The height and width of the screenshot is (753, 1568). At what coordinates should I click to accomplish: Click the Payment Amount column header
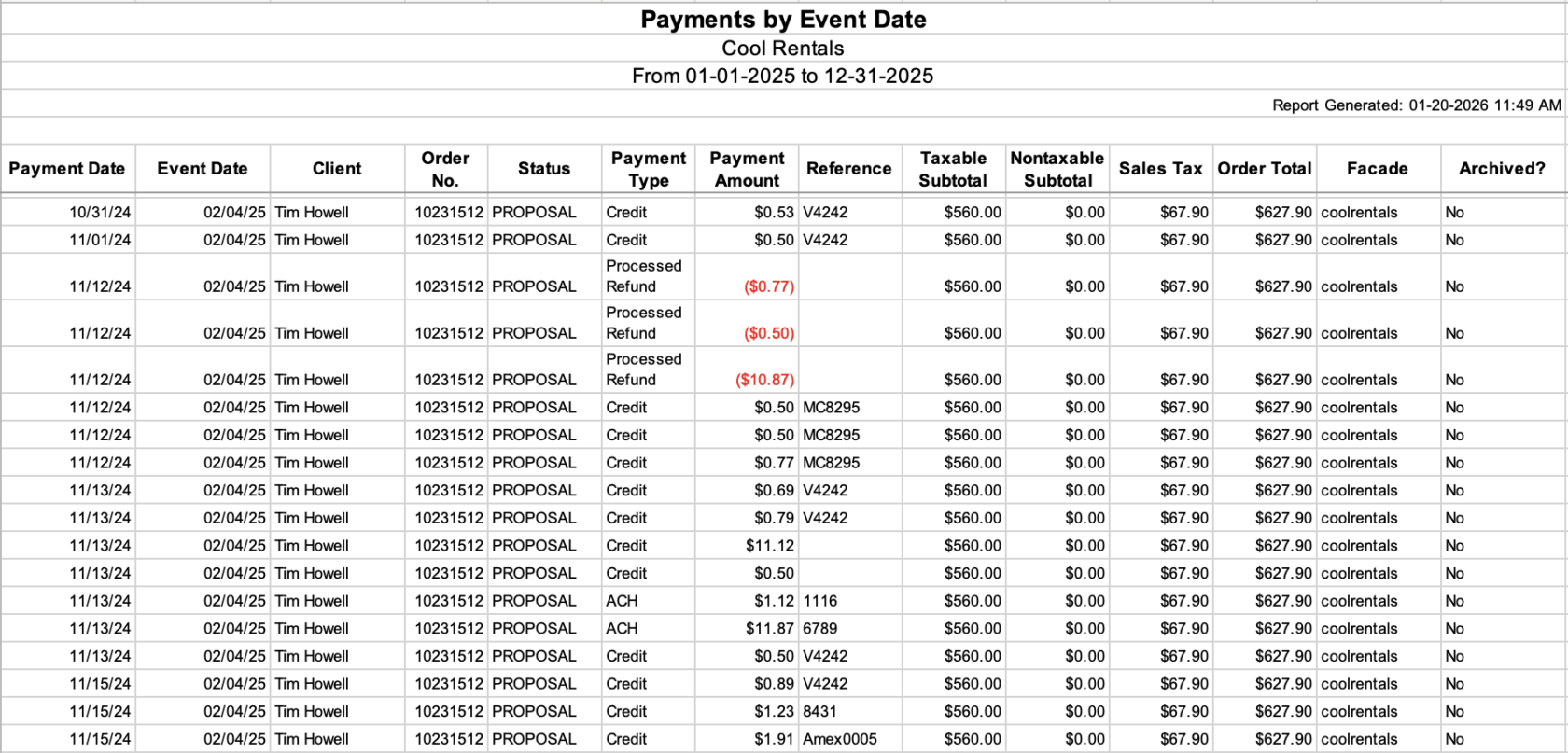(747, 169)
